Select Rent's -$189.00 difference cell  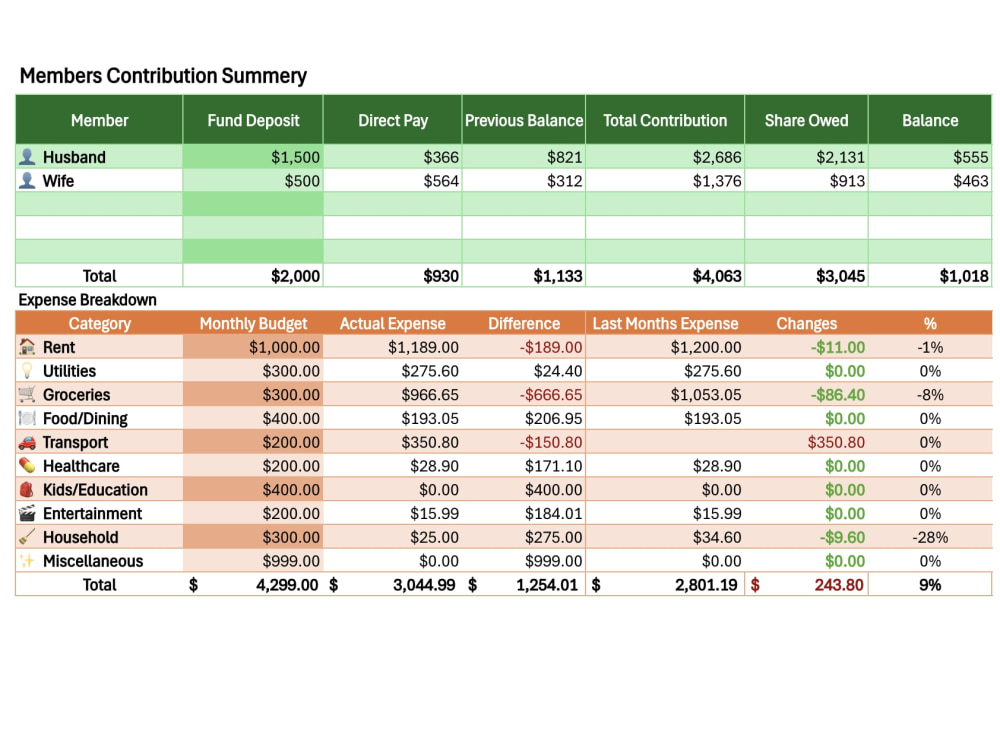tap(524, 347)
